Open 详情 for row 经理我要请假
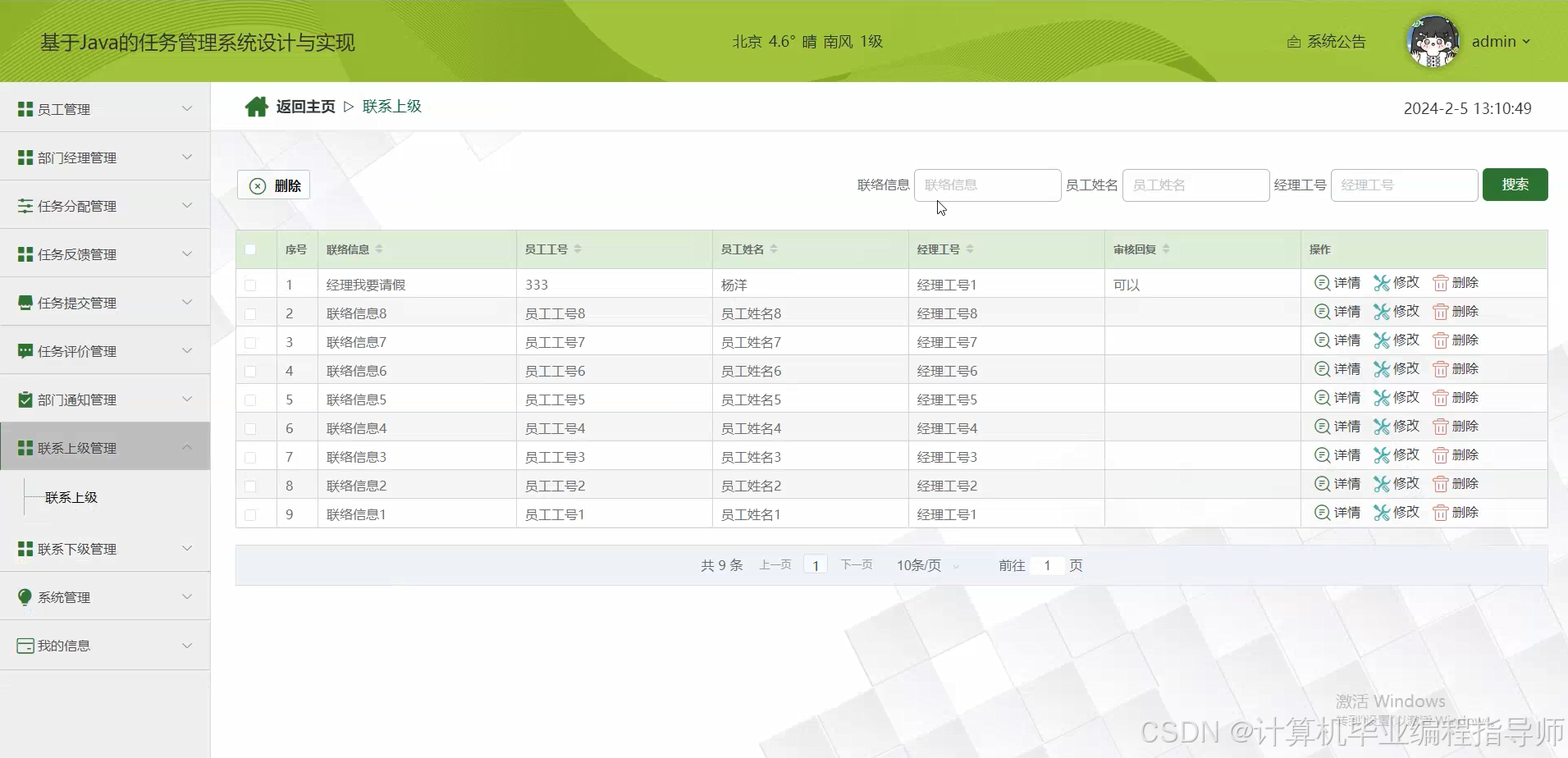Image resolution: width=1568 pixels, height=758 pixels. click(1337, 283)
